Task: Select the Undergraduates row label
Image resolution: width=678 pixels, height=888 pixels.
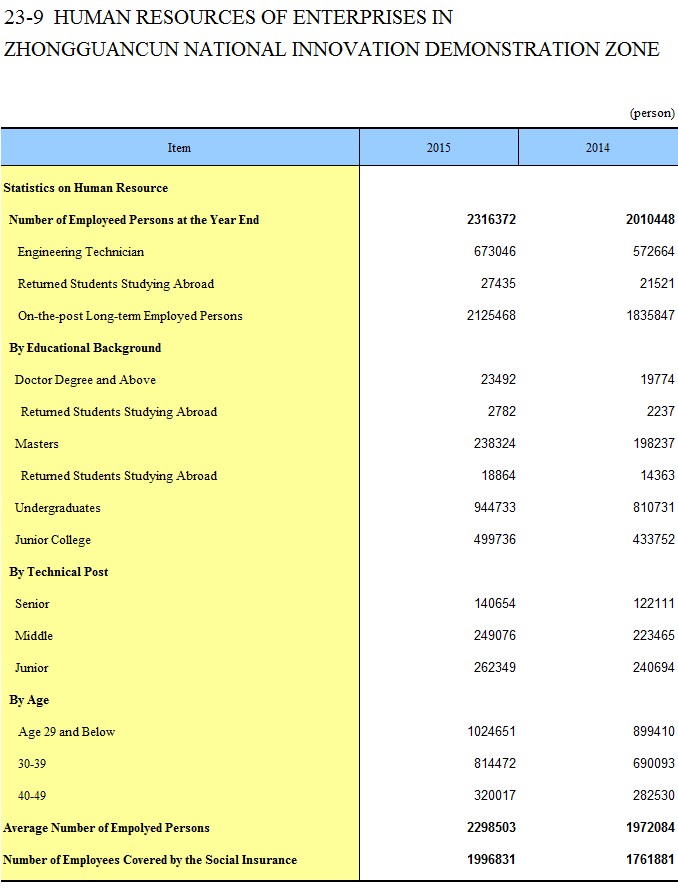Action: click(57, 508)
